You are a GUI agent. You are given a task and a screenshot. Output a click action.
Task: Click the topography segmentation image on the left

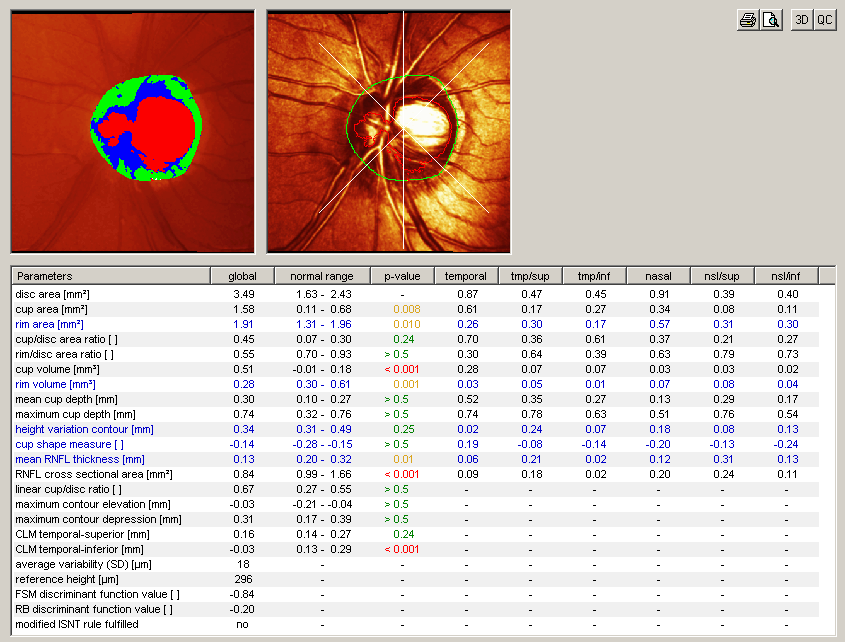(131, 131)
